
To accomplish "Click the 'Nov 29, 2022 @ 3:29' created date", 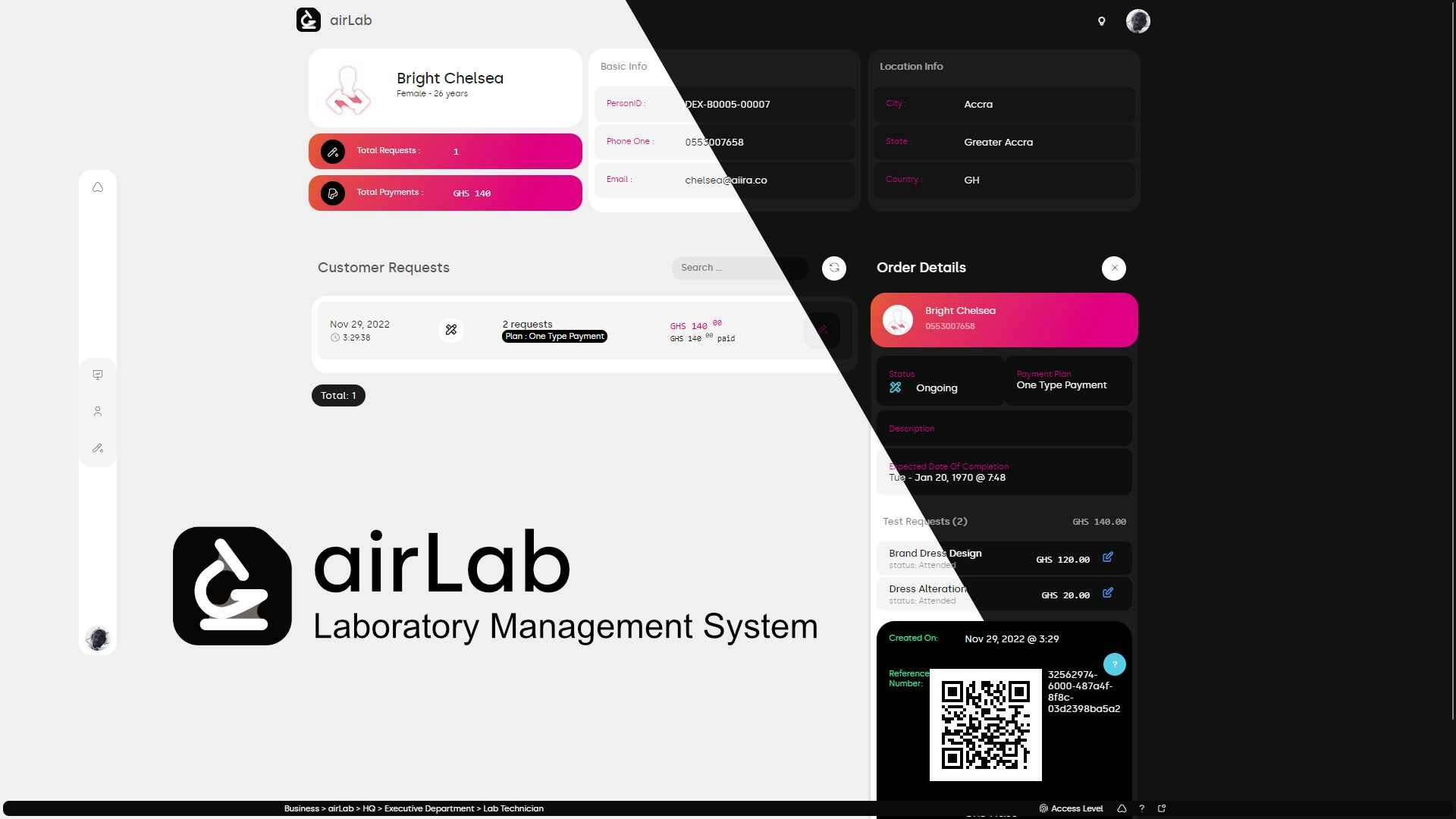I will 1012,639.
